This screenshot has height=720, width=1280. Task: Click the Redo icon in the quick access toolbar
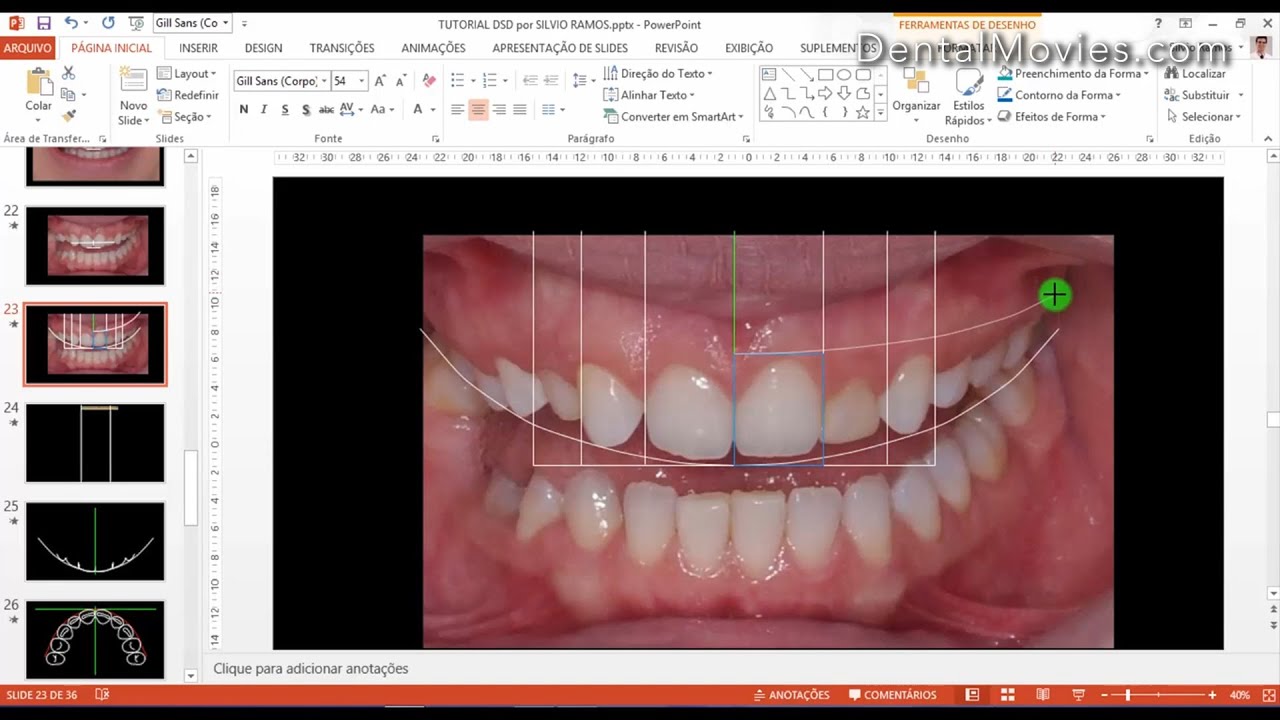[x=108, y=22]
